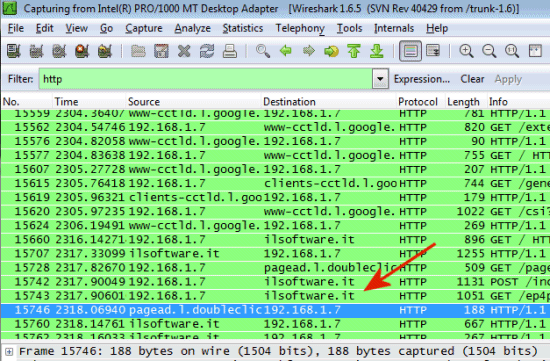Open the Tools menu
This screenshot has width=550, height=361.
349,28
